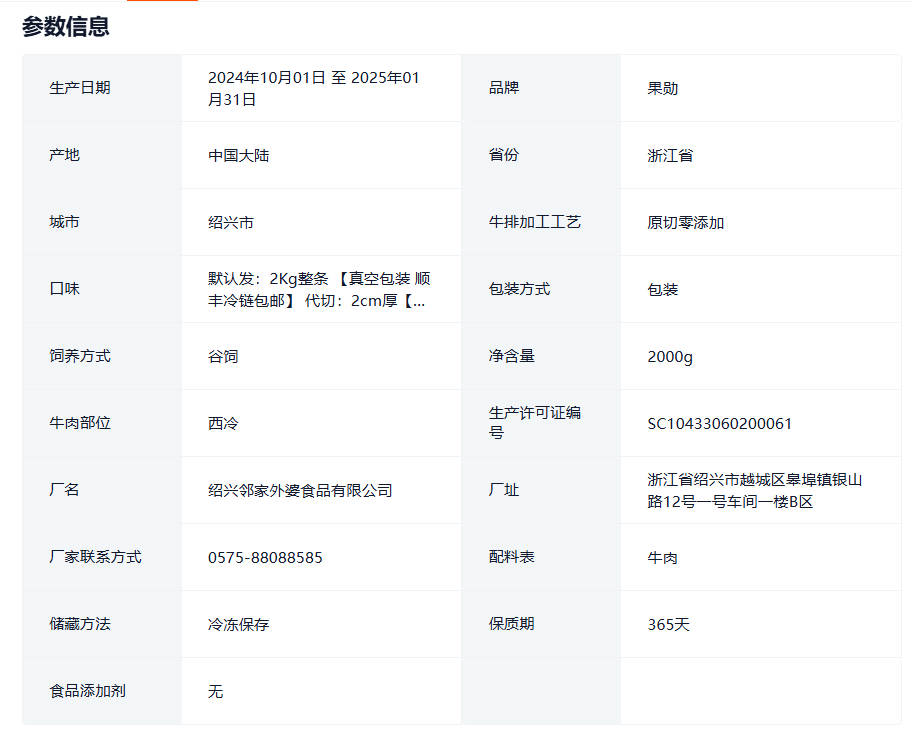Image resolution: width=912 pixels, height=734 pixels.
Task: Click the 包装方式 label cell
Action: click(x=519, y=289)
